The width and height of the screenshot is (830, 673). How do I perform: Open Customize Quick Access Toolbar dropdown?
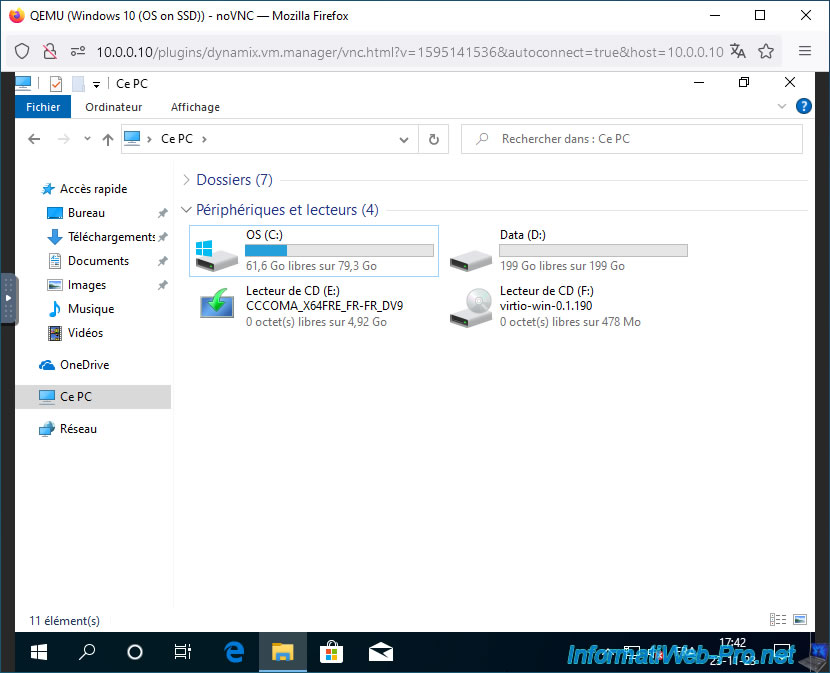click(x=96, y=84)
